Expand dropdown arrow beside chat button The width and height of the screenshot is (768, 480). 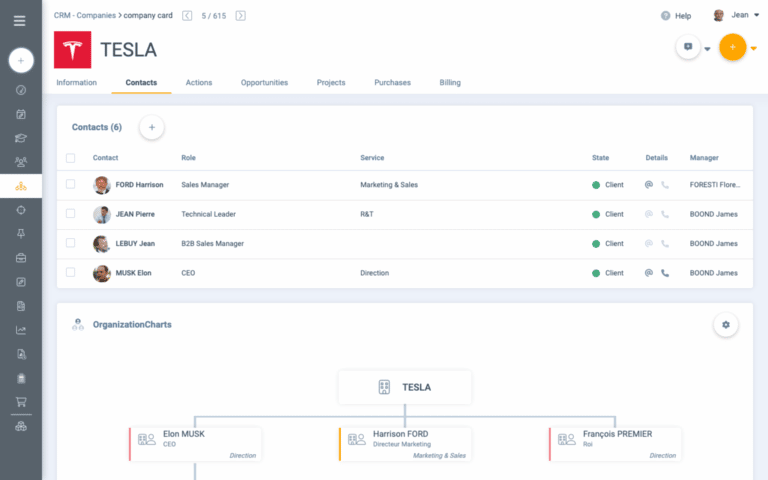707,49
